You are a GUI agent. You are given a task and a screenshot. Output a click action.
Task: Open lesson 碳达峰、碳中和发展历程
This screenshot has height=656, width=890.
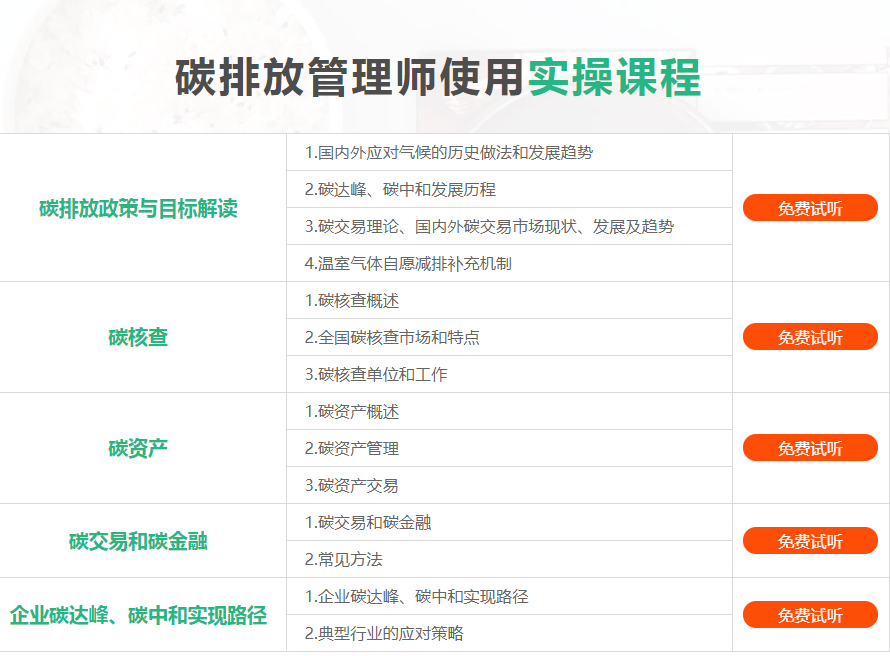click(x=400, y=190)
